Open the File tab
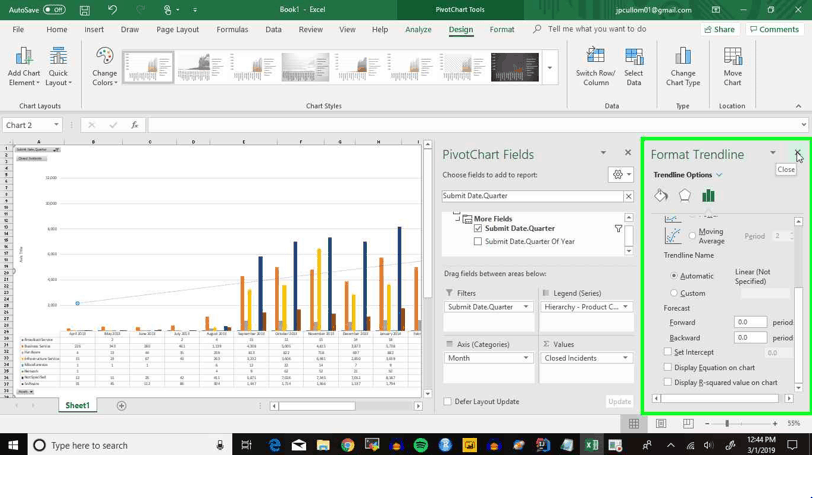Screen dimensions: 813x498 (18, 29)
